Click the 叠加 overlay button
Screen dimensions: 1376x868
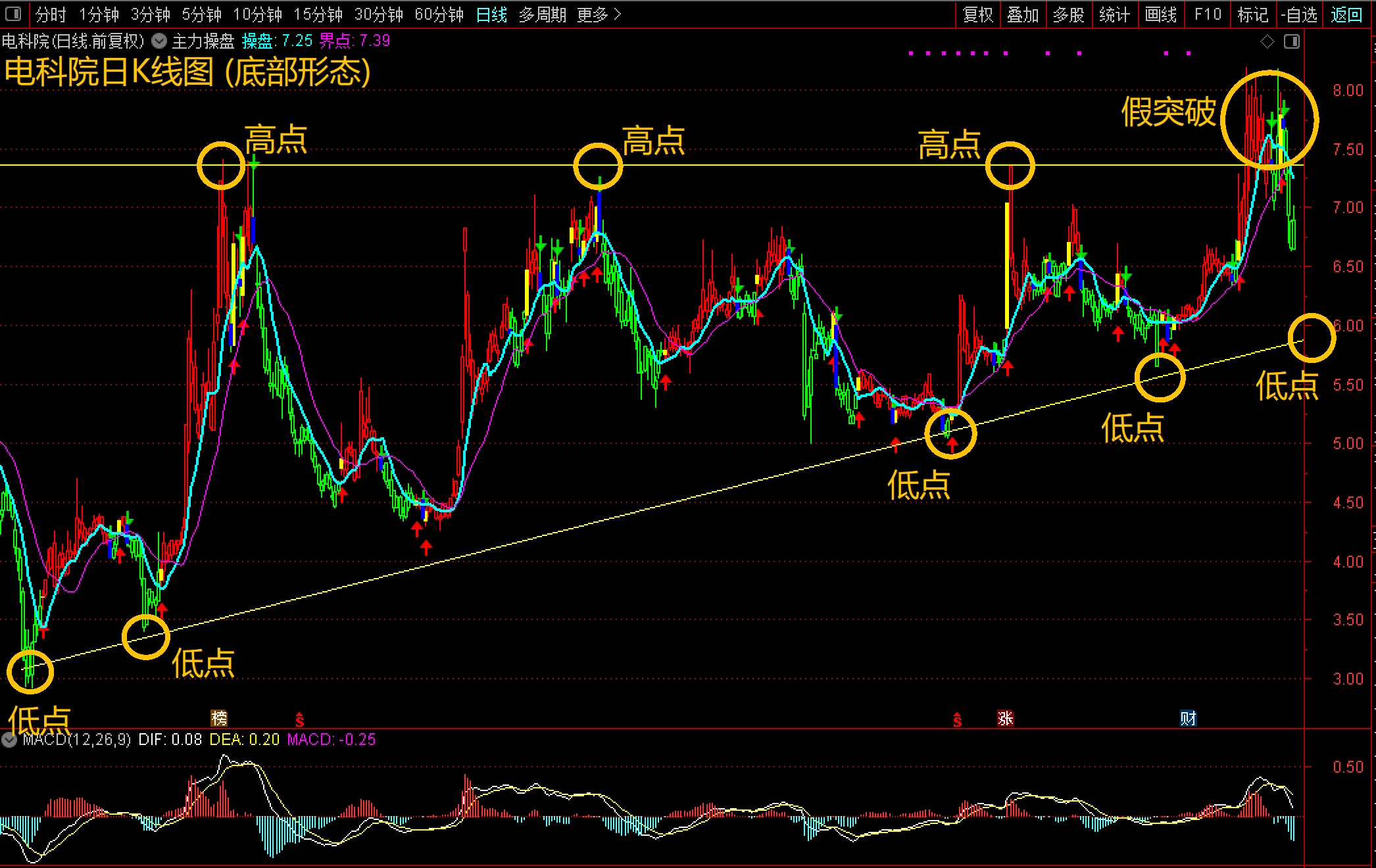(x=1023, y=14)
